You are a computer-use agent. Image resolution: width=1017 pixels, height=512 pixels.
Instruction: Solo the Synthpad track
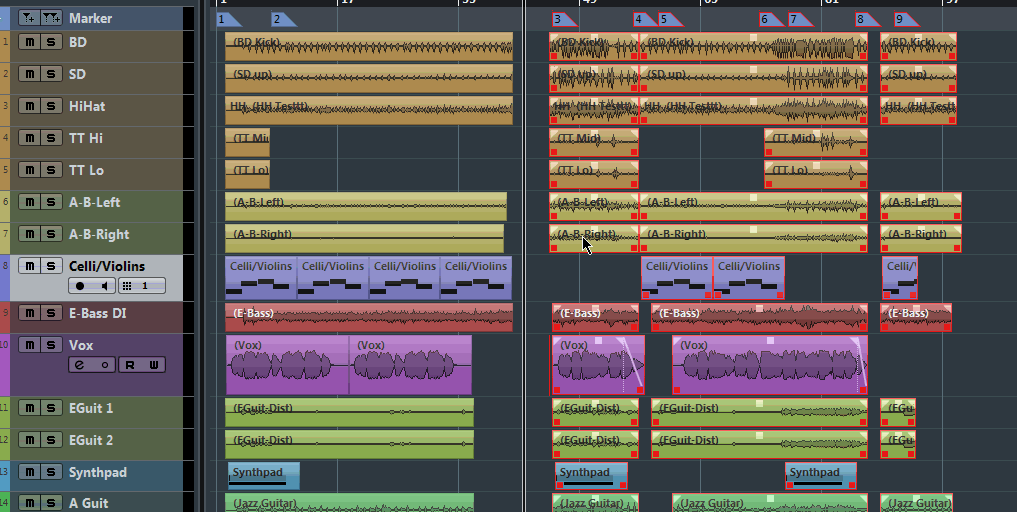click(51, 472)
